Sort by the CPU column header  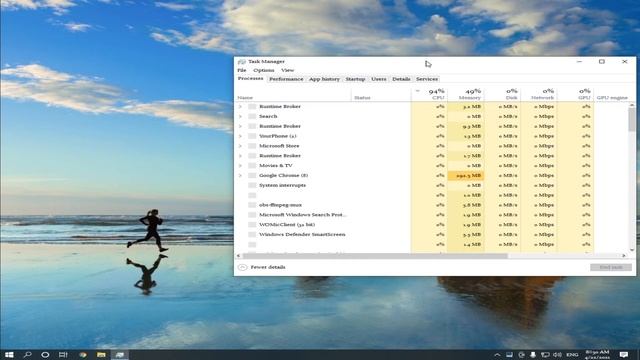click(429, 94)
